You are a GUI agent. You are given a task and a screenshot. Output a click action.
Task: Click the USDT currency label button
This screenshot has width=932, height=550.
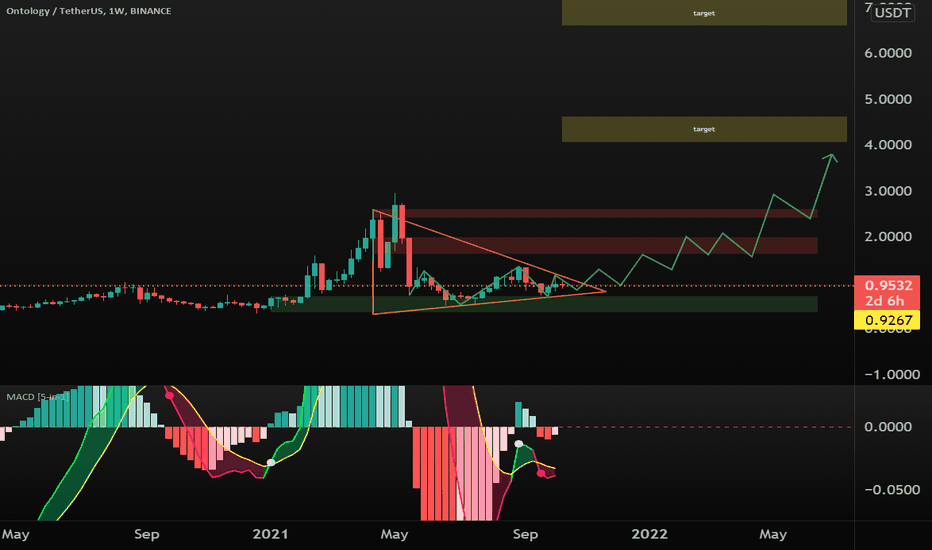click(892, 12)
